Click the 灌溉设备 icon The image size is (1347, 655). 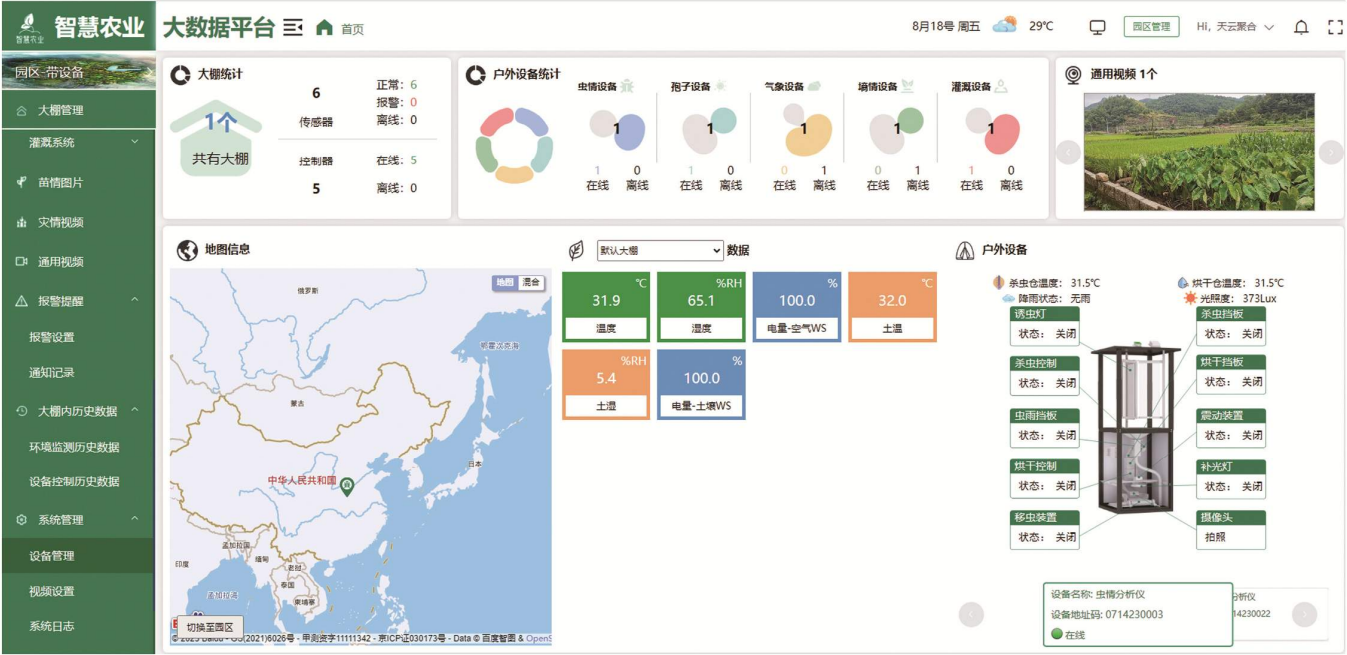1000,87
